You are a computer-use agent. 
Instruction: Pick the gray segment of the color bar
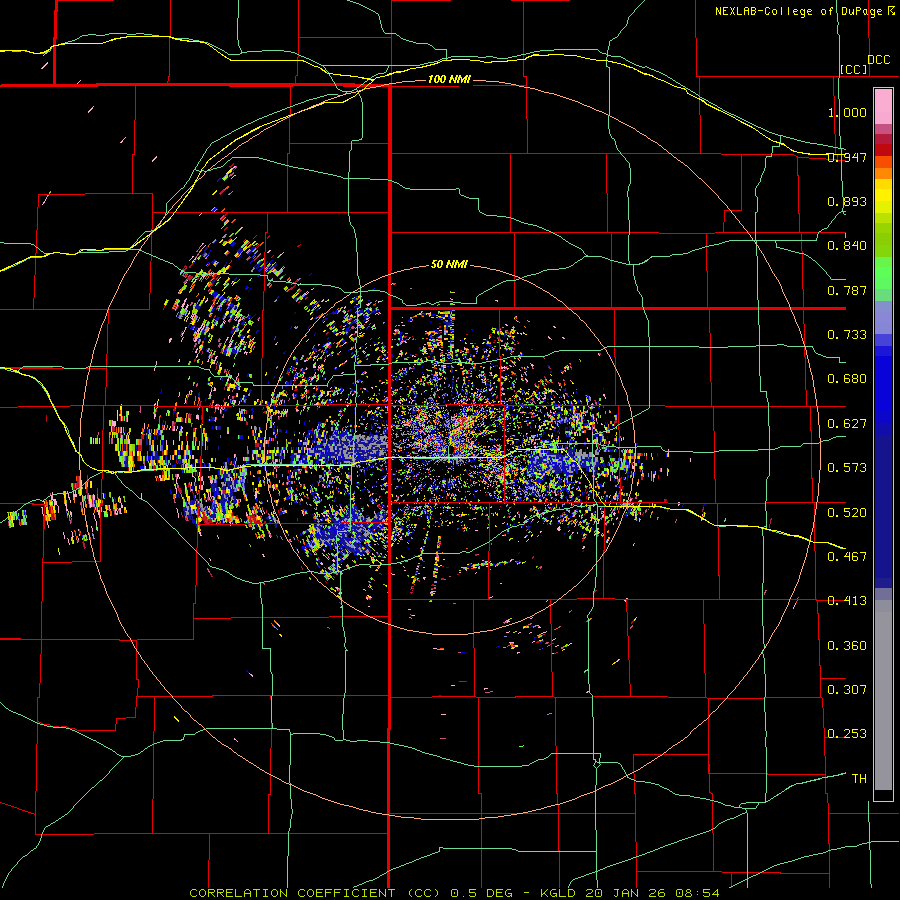click(x=883, y=695)
